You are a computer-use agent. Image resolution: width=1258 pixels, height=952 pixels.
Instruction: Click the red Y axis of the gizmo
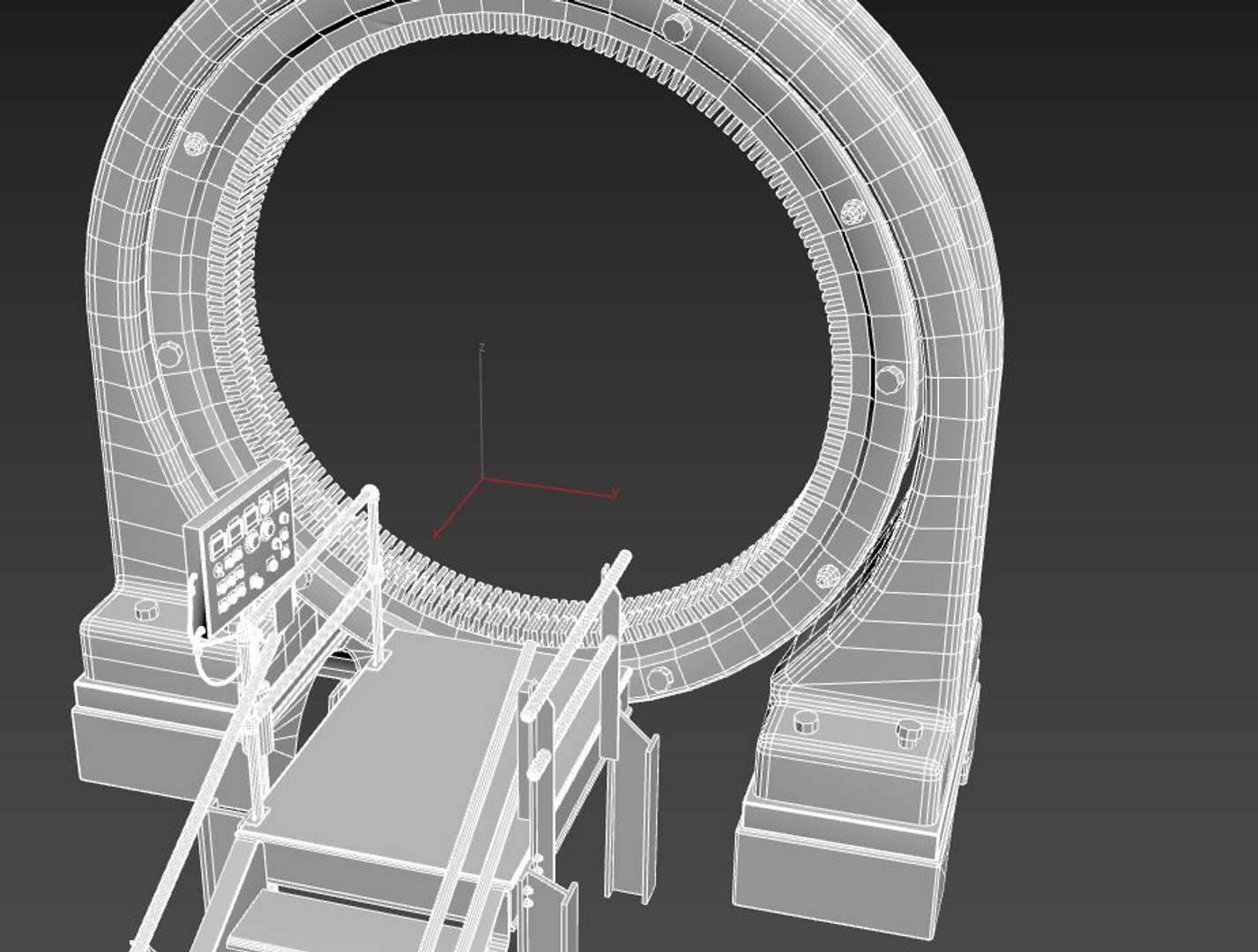[550, 487]
